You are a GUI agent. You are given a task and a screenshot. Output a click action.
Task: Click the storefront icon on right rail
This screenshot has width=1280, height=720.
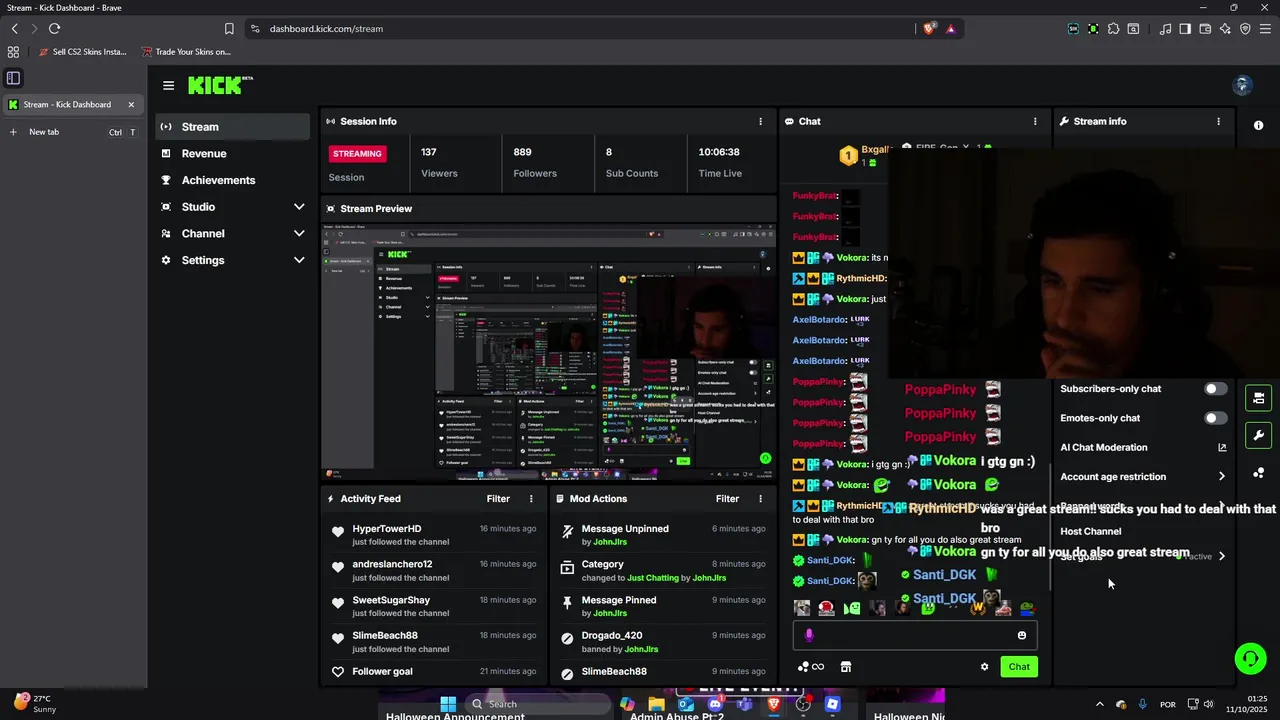click(1258, 398)
